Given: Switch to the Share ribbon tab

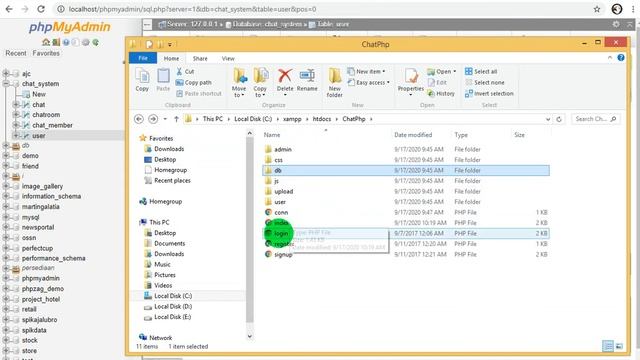Looking at the screenshot, I should coord(200,58).
